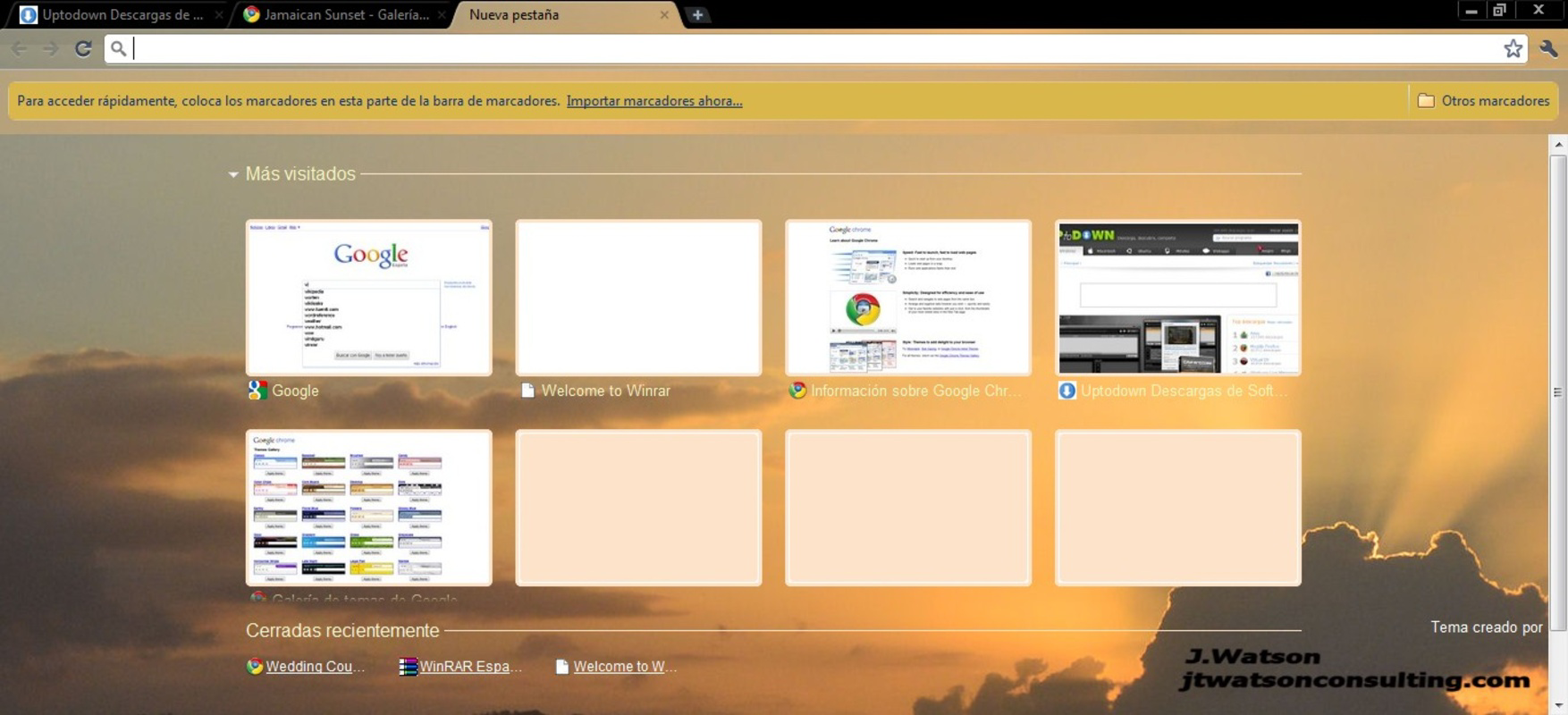This screenshot has height=715, width=1568.
Task: Bookmark this page with the star icon
Action: click(1513, 49)
